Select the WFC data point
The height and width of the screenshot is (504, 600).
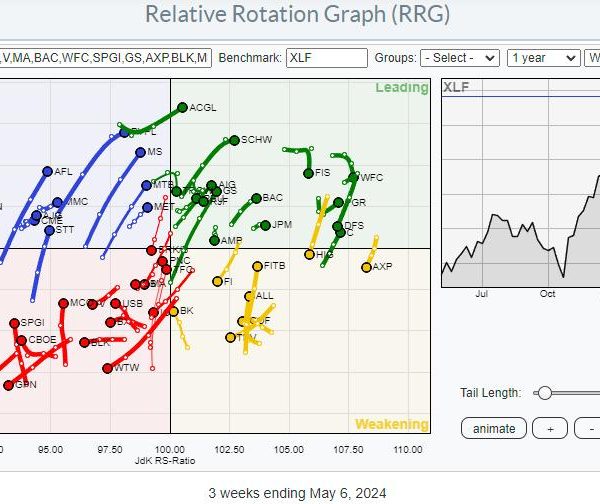(x=354, y=177)
